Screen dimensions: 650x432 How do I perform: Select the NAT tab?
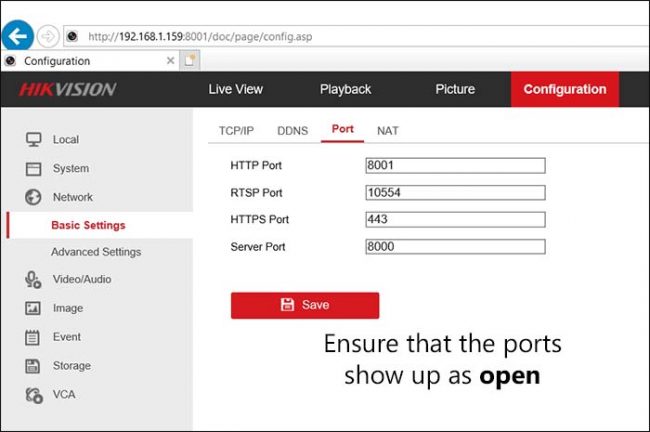tap(387, 131)
